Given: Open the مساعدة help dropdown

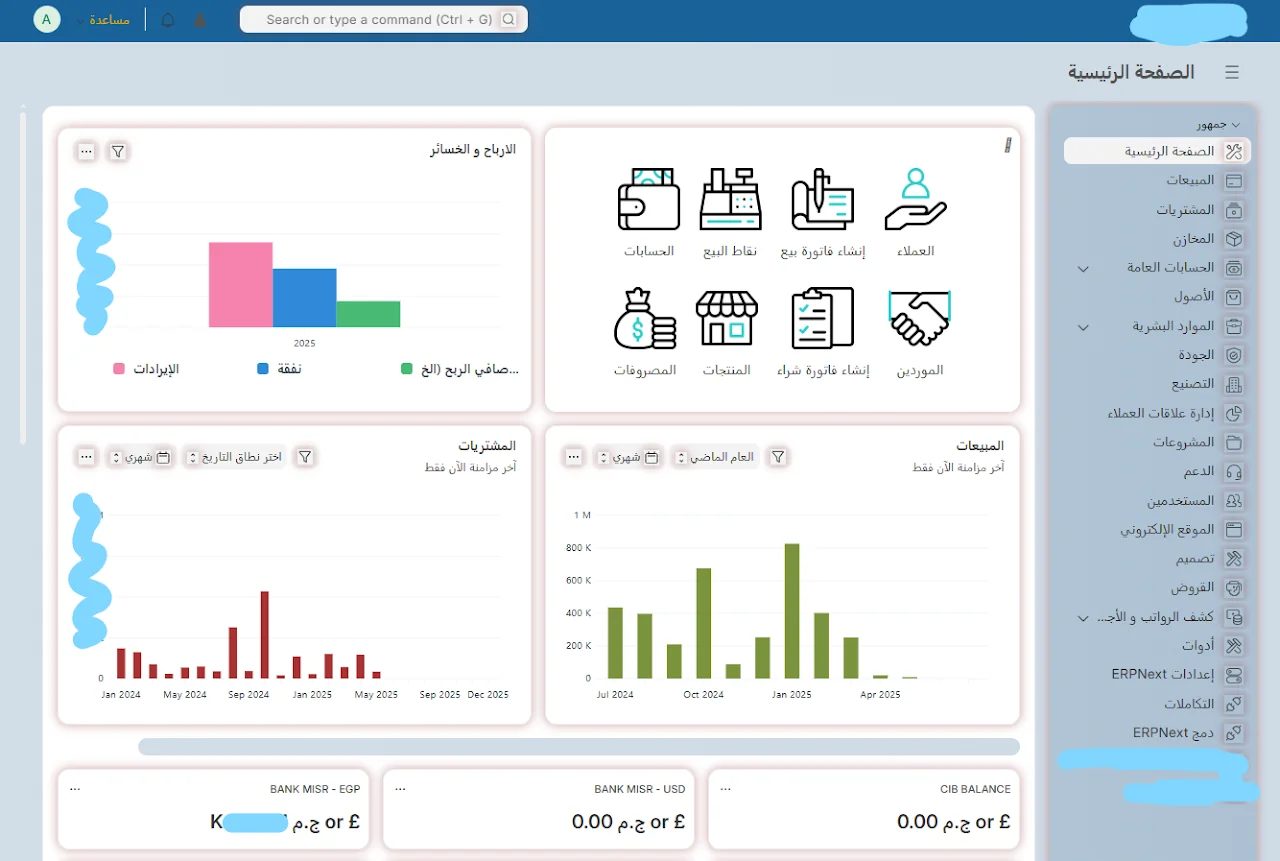Looking at the screenshot, I should (103, 20).
